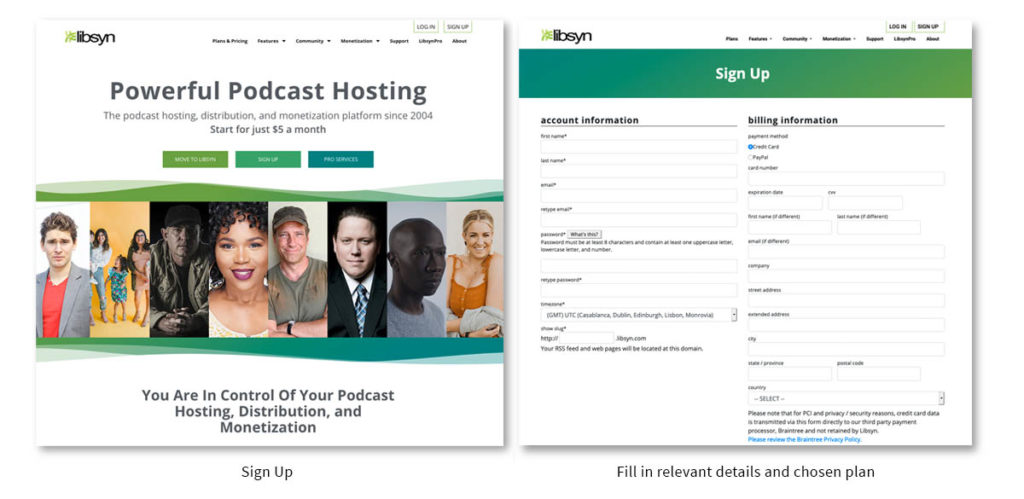Screen dimensions: 1024x499
Task: Click the PRO SERVICES button
Action: 341,159
